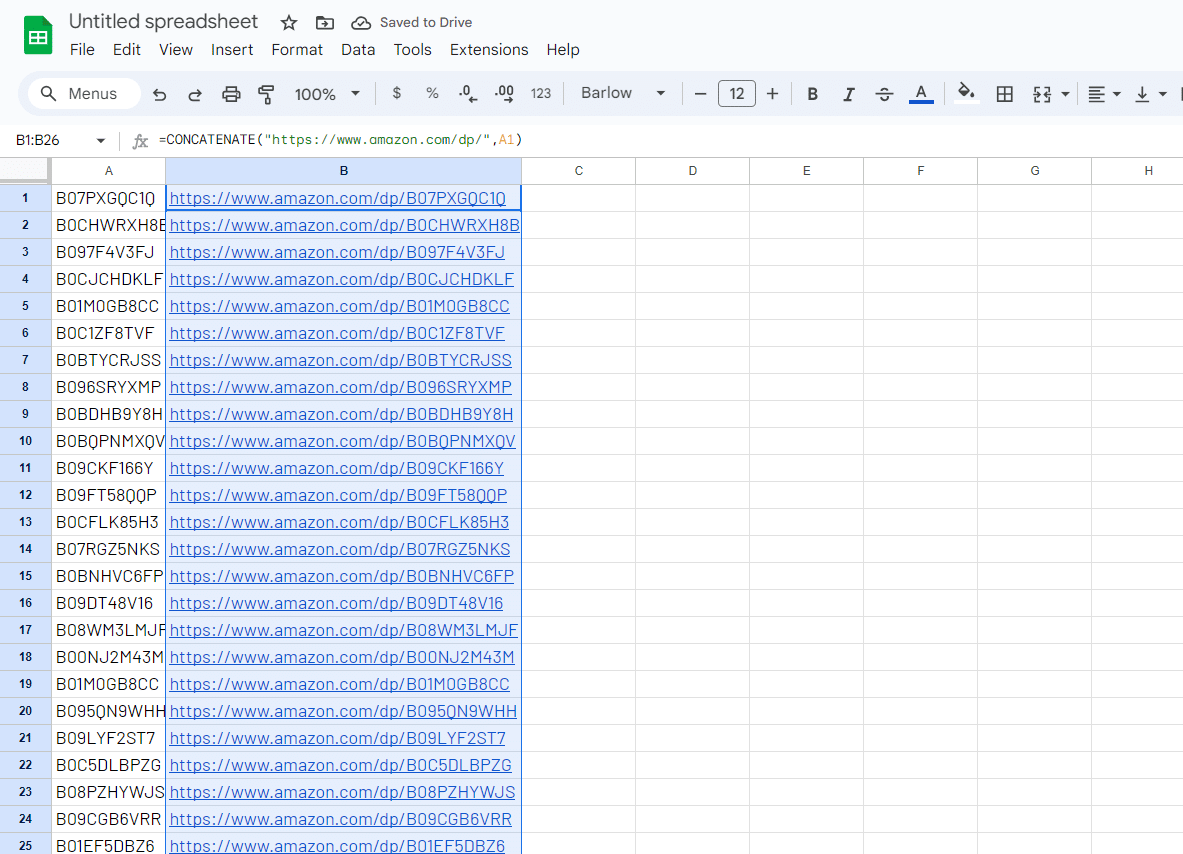The width and height of the screenshot is (1183, 854).
Task: Click the font size input field
Action: point(736,94)
